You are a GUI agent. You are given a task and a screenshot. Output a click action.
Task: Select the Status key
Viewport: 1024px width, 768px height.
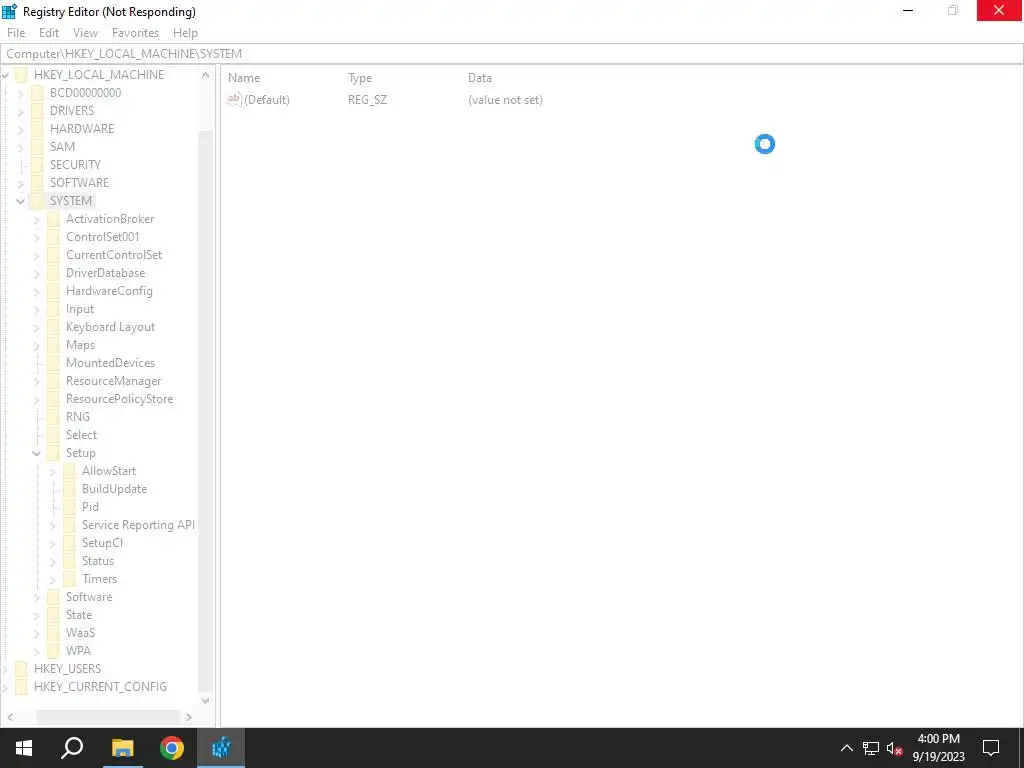point(98,561)
